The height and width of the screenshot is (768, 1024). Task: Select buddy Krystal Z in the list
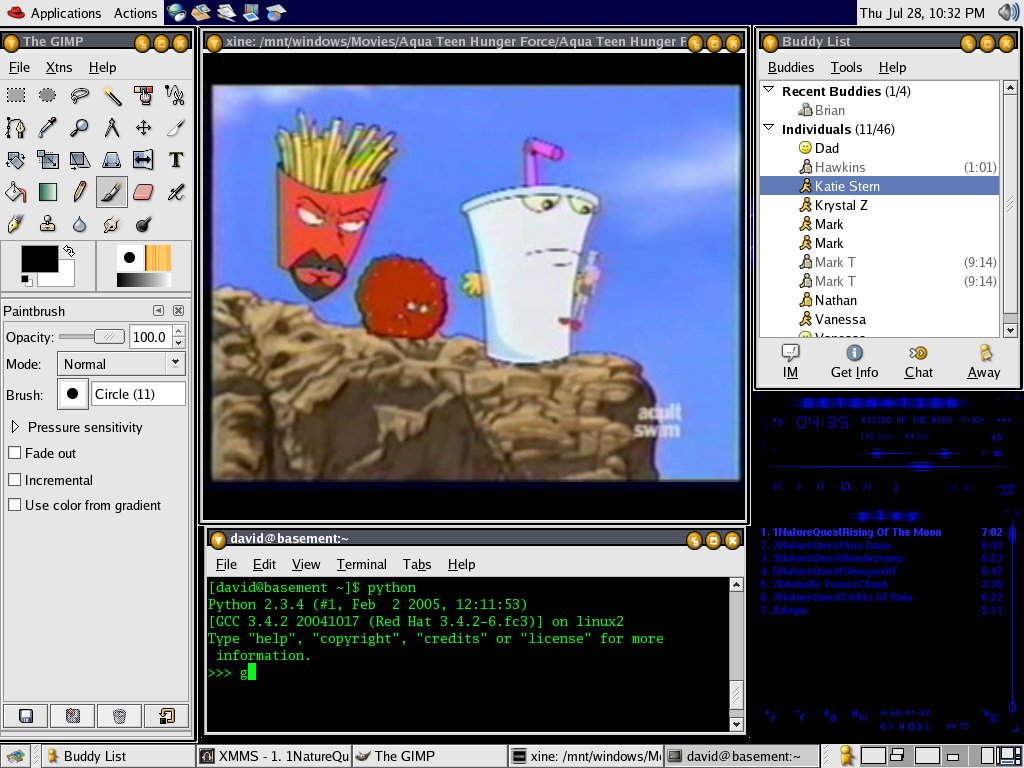point(879,205)
